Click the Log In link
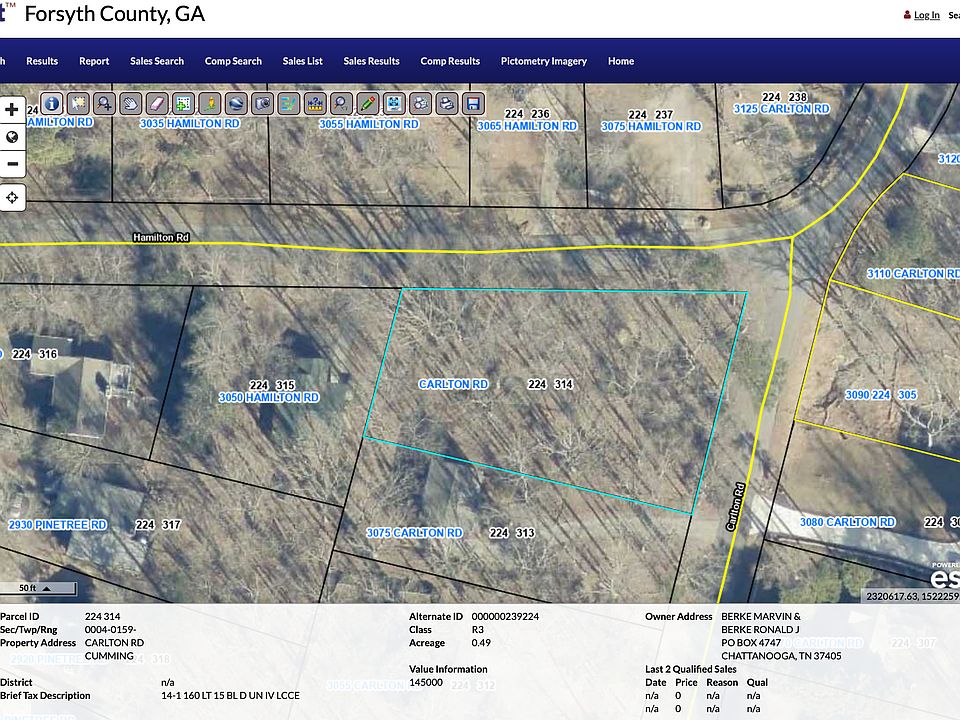 click(926, 15)
